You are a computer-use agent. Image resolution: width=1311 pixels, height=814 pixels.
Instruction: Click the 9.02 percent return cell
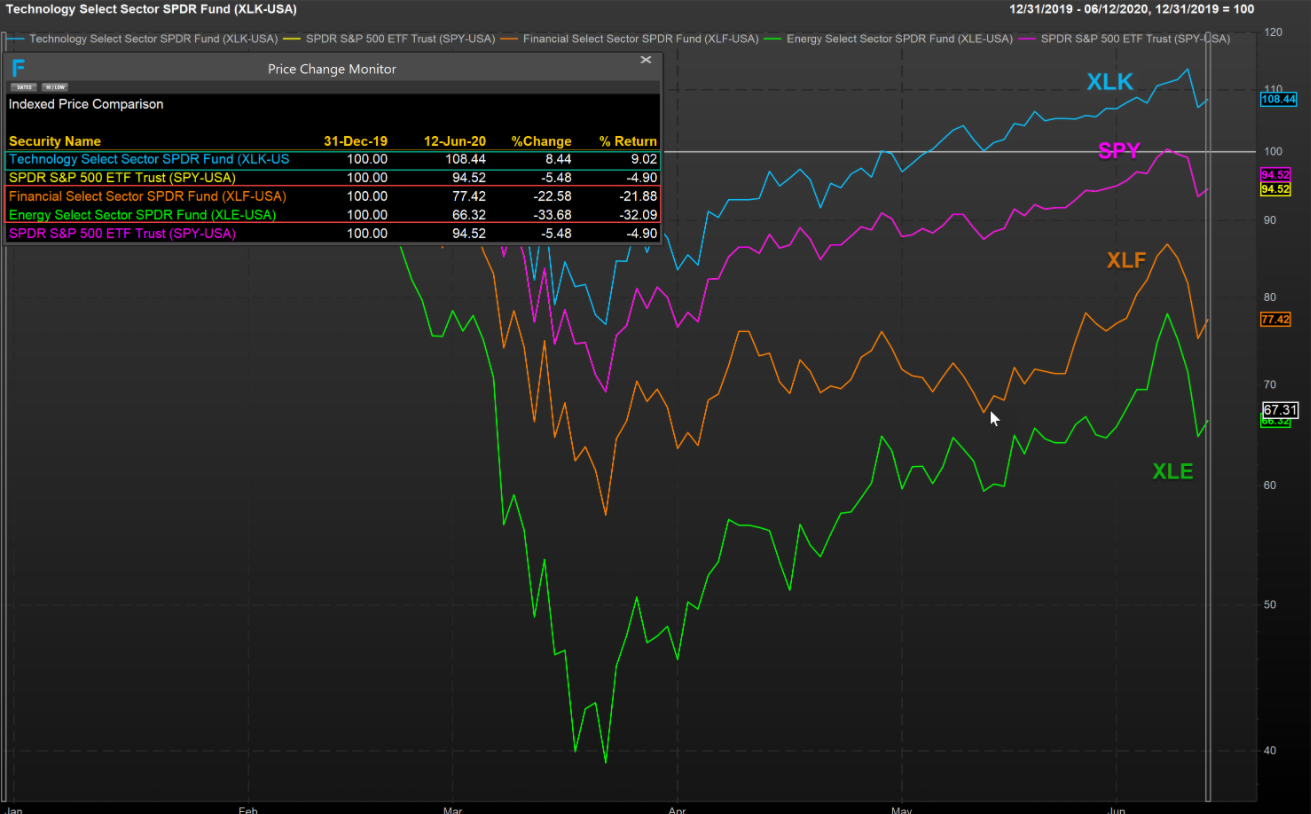point(642,159)
